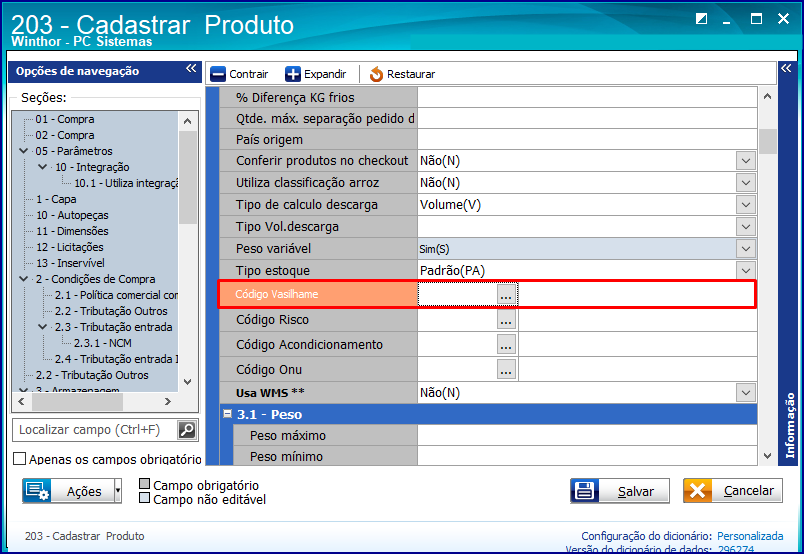Collapse 10 - Integração tree node

tap(43, 167)
